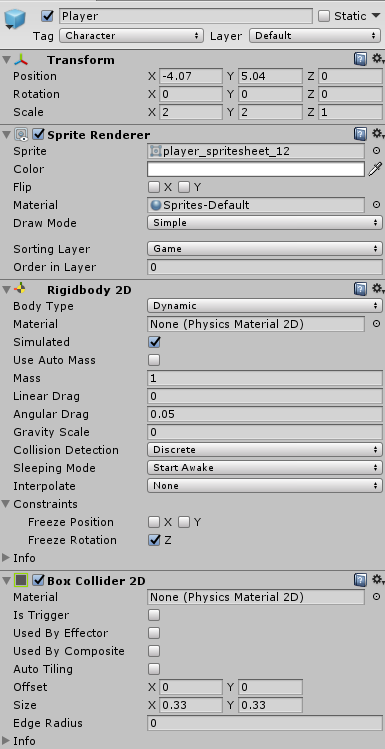The width and height of the screenshot is (385, 749).
Task: Click the Gravity Scale field
Action: (265, 432)
